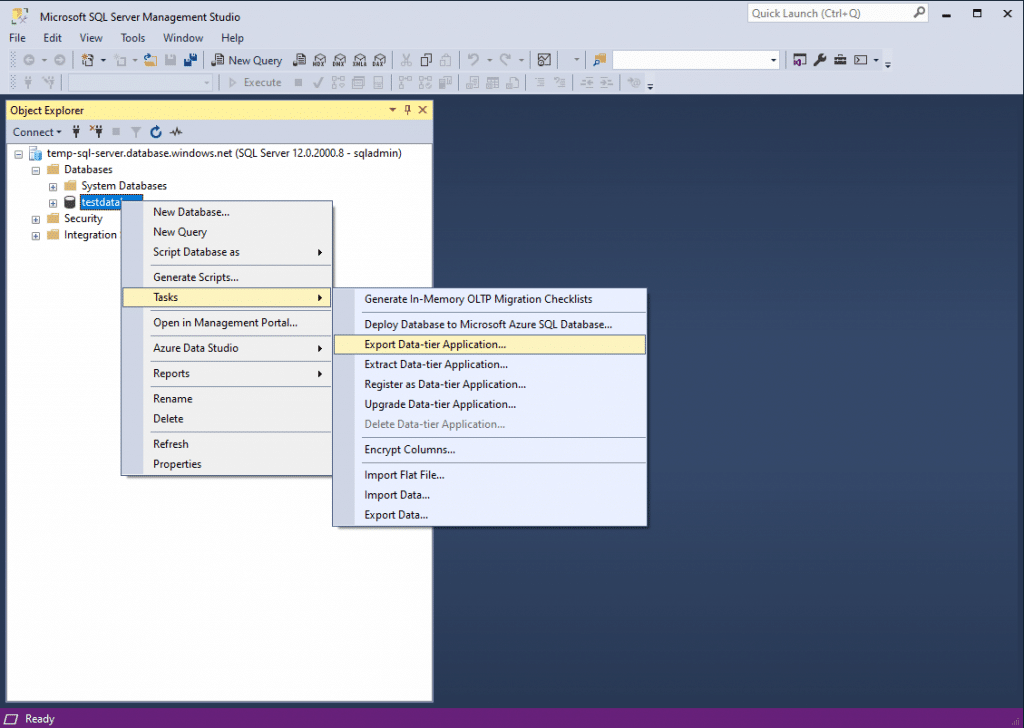Choose Properties from context menu
1024x728 pixels.
click(227, 464)
